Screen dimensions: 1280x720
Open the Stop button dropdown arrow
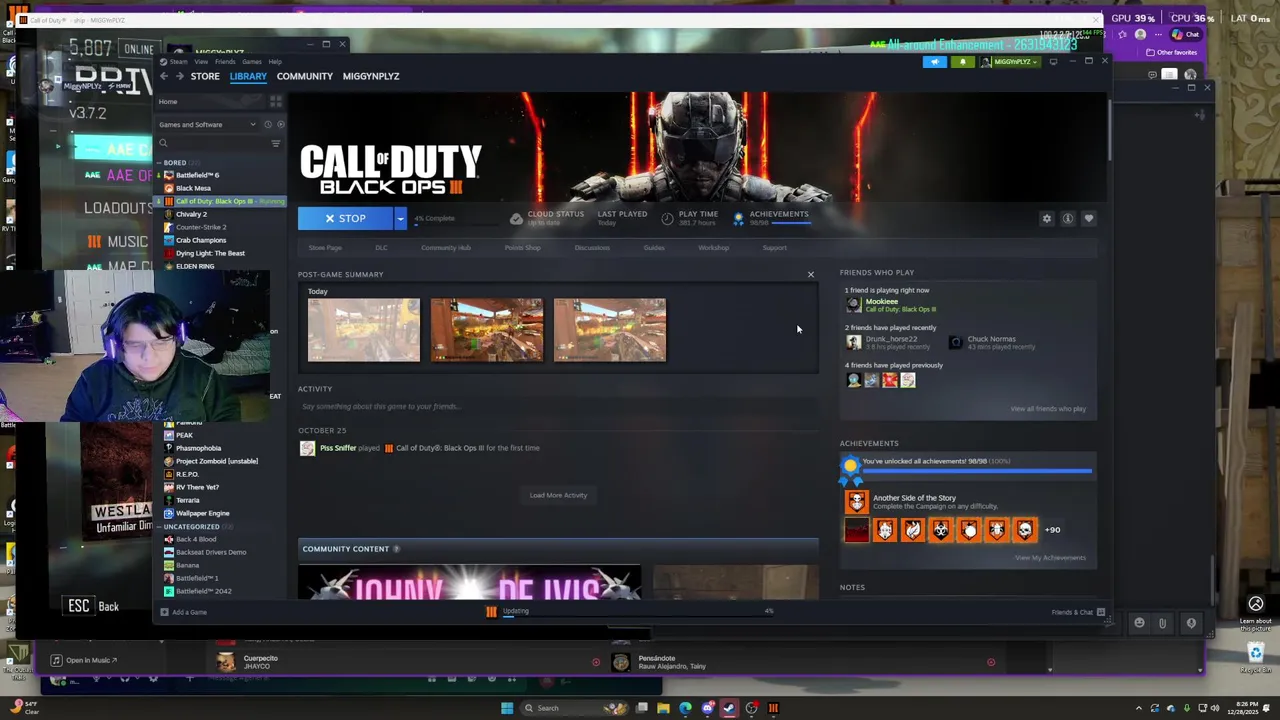click(x=400, y=218)
